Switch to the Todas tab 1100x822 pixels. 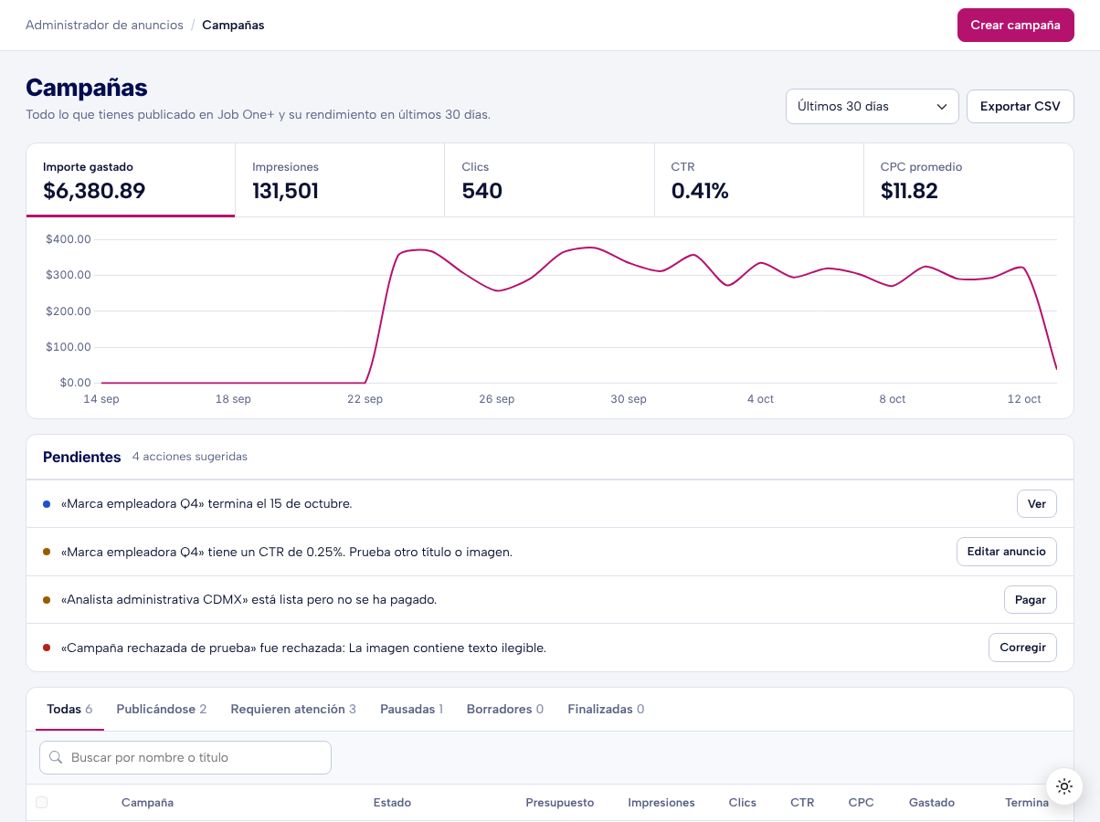click(x=69, y=709)
